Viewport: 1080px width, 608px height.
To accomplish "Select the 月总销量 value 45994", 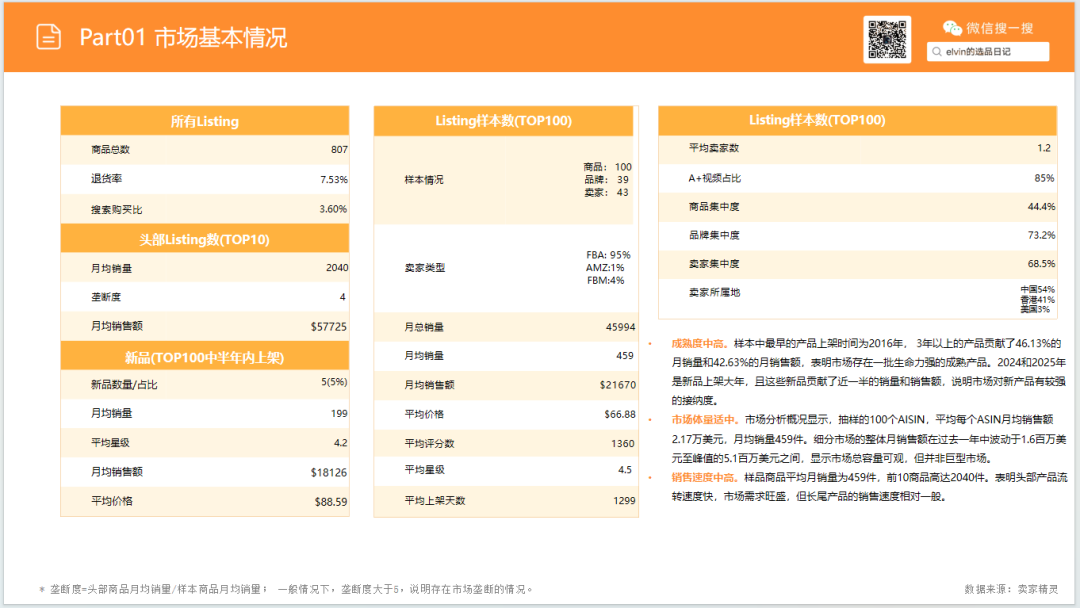I will pos(621,327).
